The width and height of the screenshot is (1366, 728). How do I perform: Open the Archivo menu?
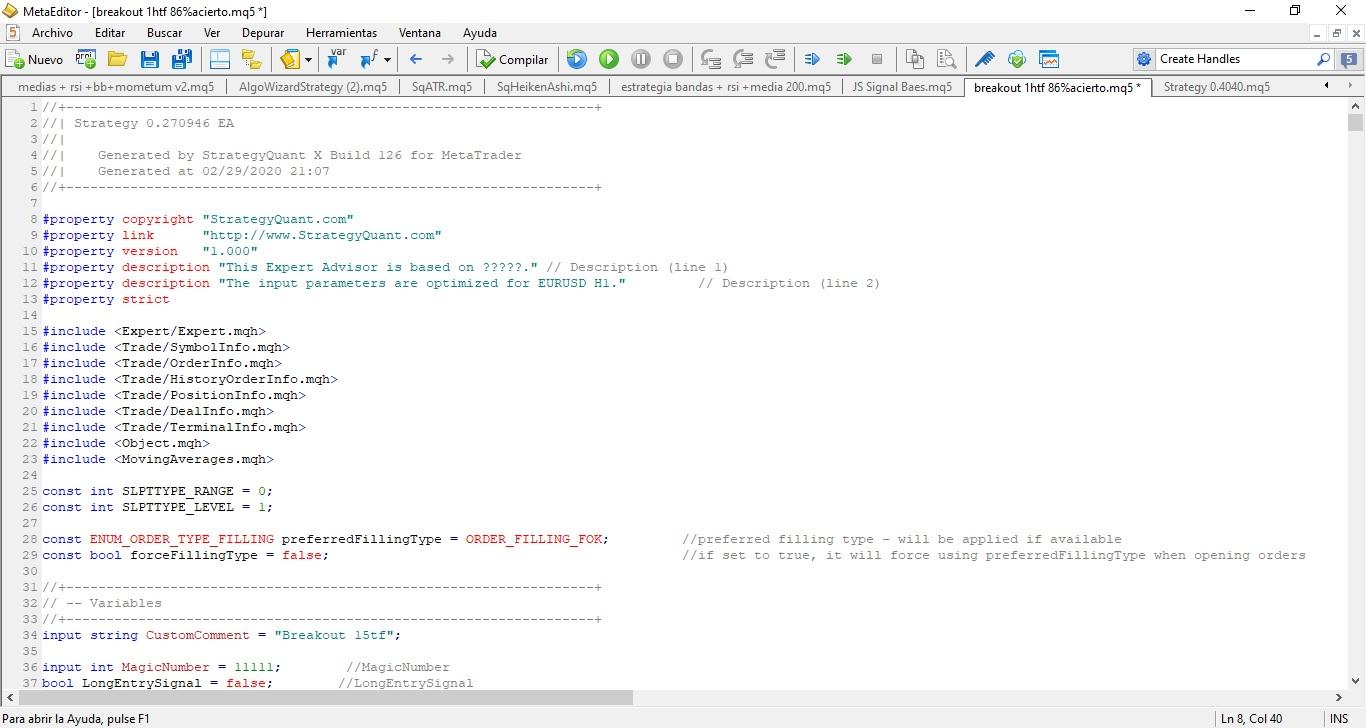[52, 33]
